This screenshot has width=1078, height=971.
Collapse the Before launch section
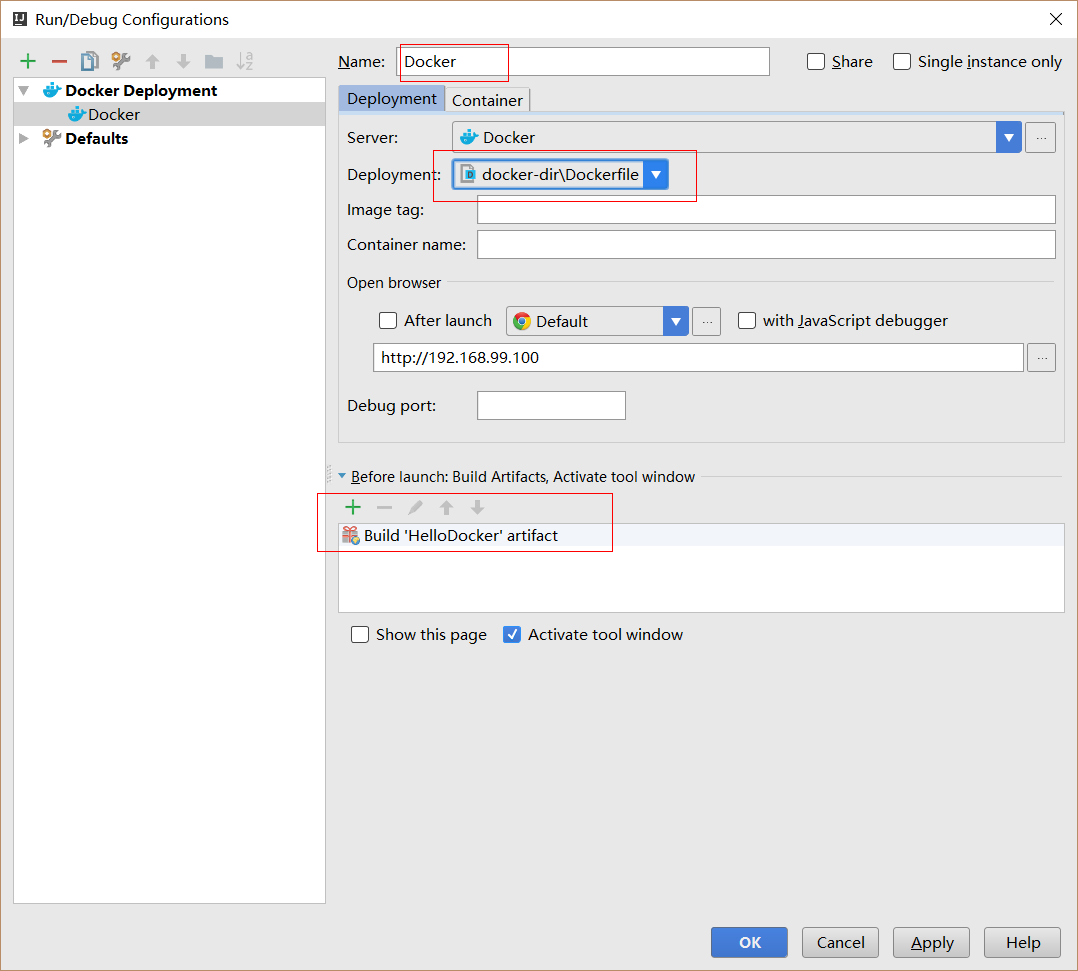pyautogui.click(x=342, y=476)
